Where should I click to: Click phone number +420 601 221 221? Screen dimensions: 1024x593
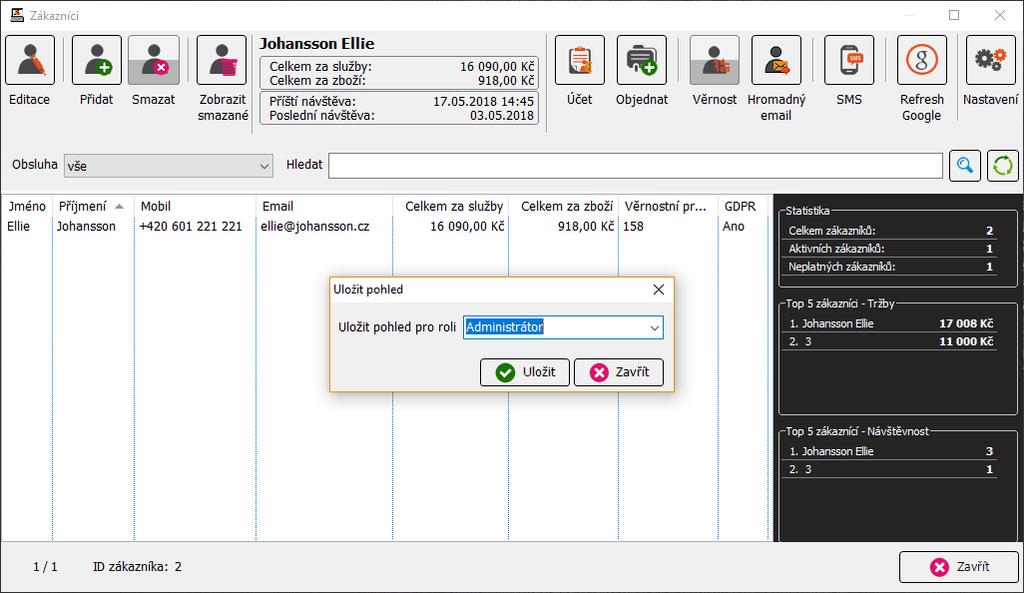tap(191, 227)
